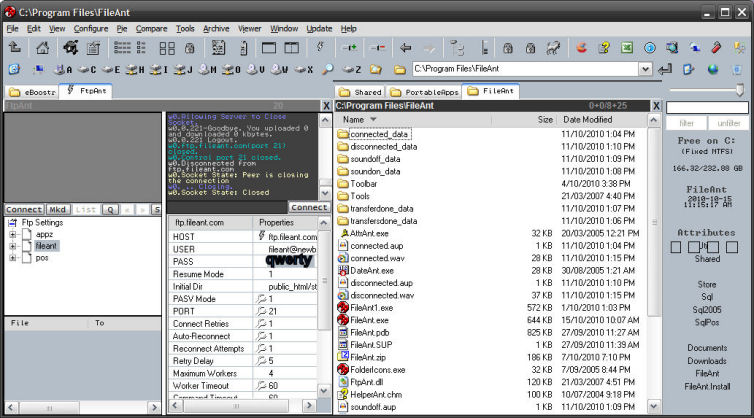Select the HelperAnt.chm file
Viewport: 754px width, 418px height.
(x=376, y=394)
